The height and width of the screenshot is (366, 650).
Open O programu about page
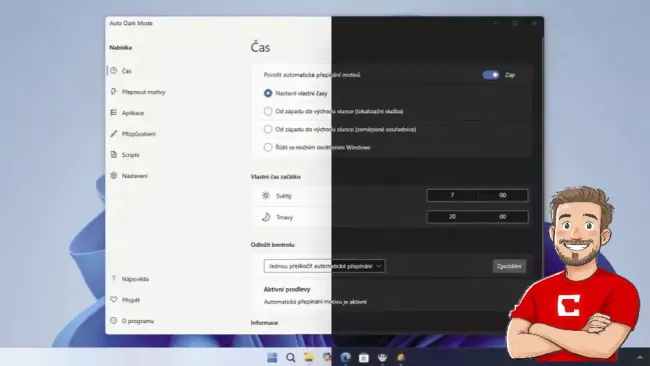(138, 321)
